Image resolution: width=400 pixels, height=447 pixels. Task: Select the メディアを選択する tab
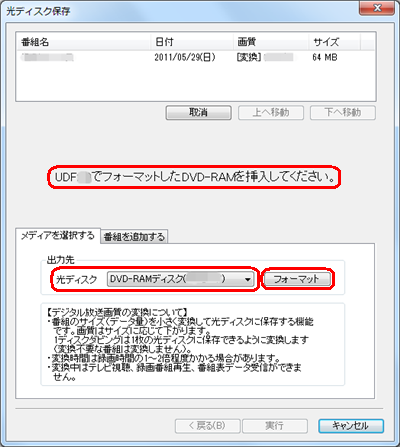click(58, 236)
